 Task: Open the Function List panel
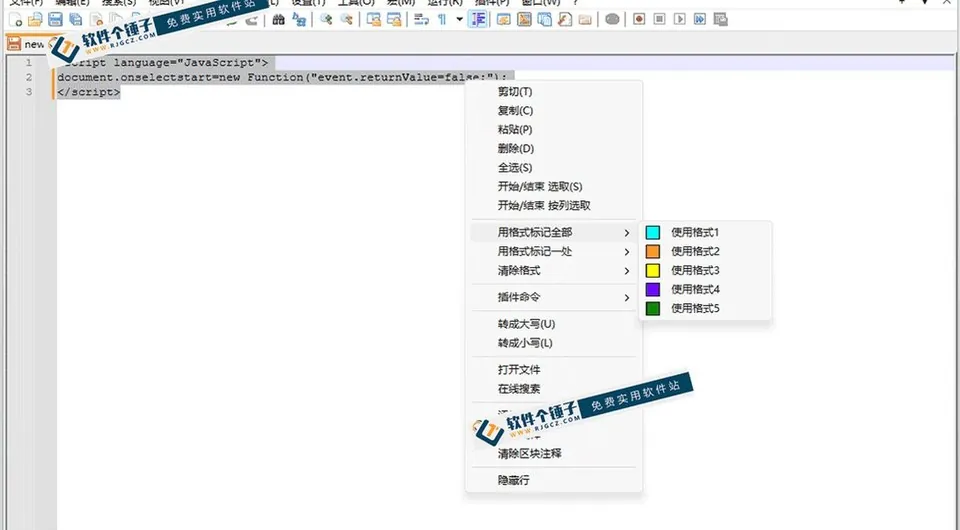(x=564, y=20)
